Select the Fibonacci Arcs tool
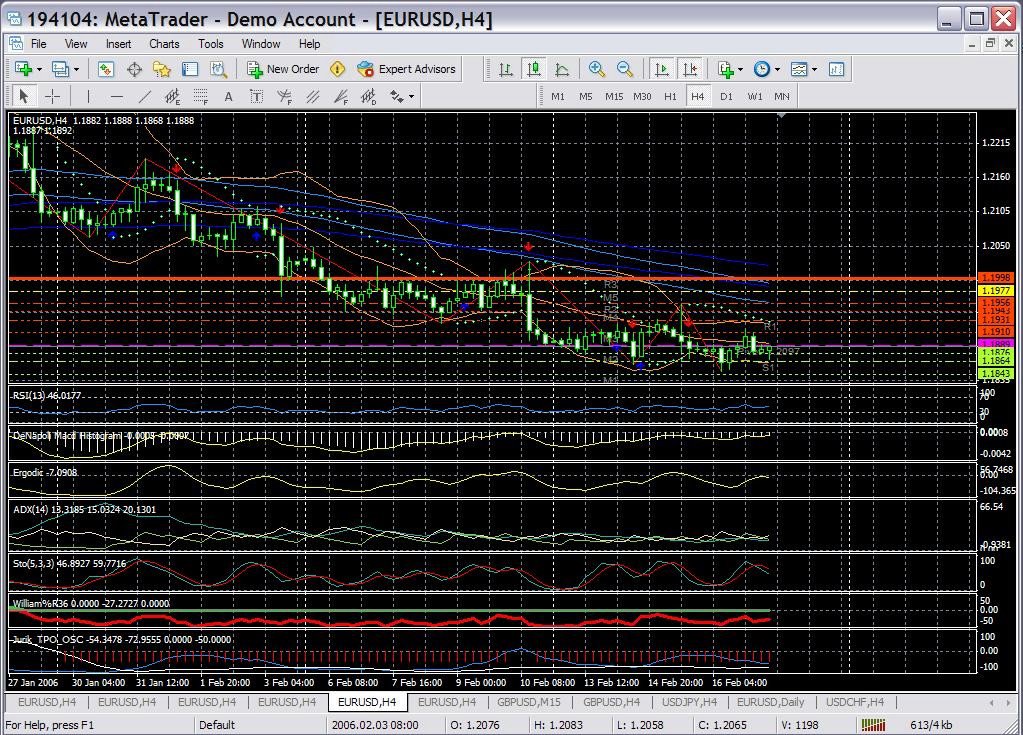The height and width of the screenshot is (735, 1023). [284, 97]
